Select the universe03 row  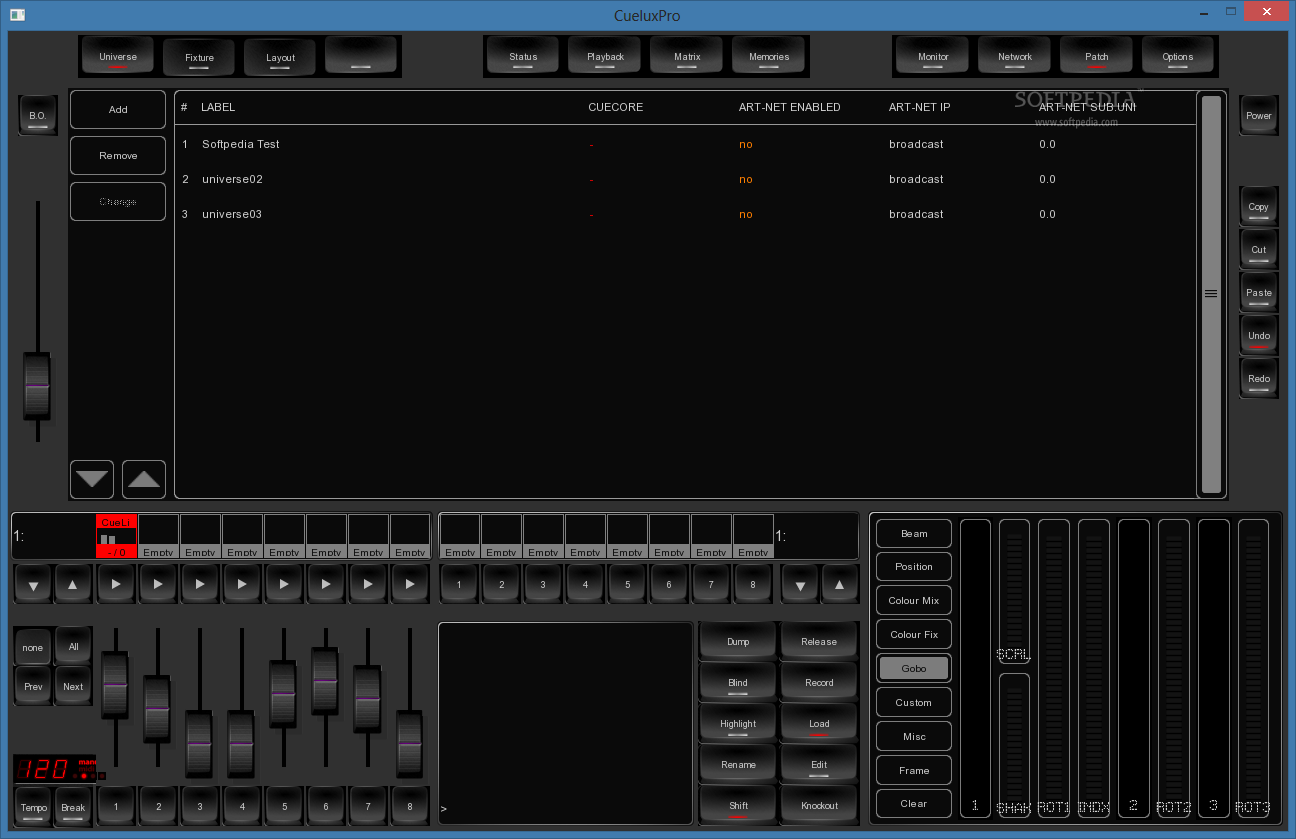(685, 214)
